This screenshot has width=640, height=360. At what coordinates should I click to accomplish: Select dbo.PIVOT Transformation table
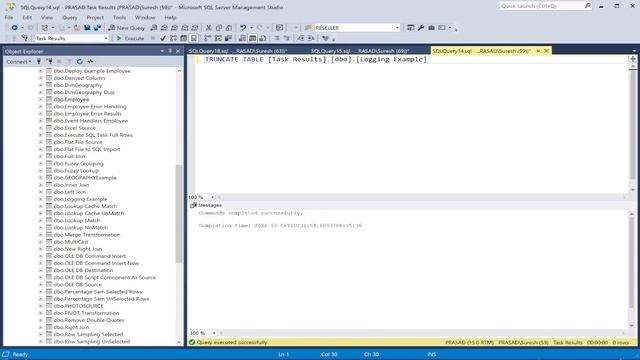[86, 313]
